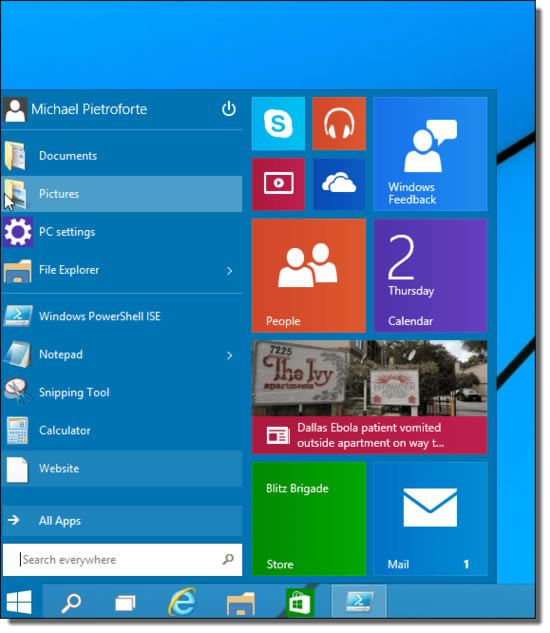
Task: Open Task View on the taskbar
Action: pyautogui.click(x=125, y=604)
